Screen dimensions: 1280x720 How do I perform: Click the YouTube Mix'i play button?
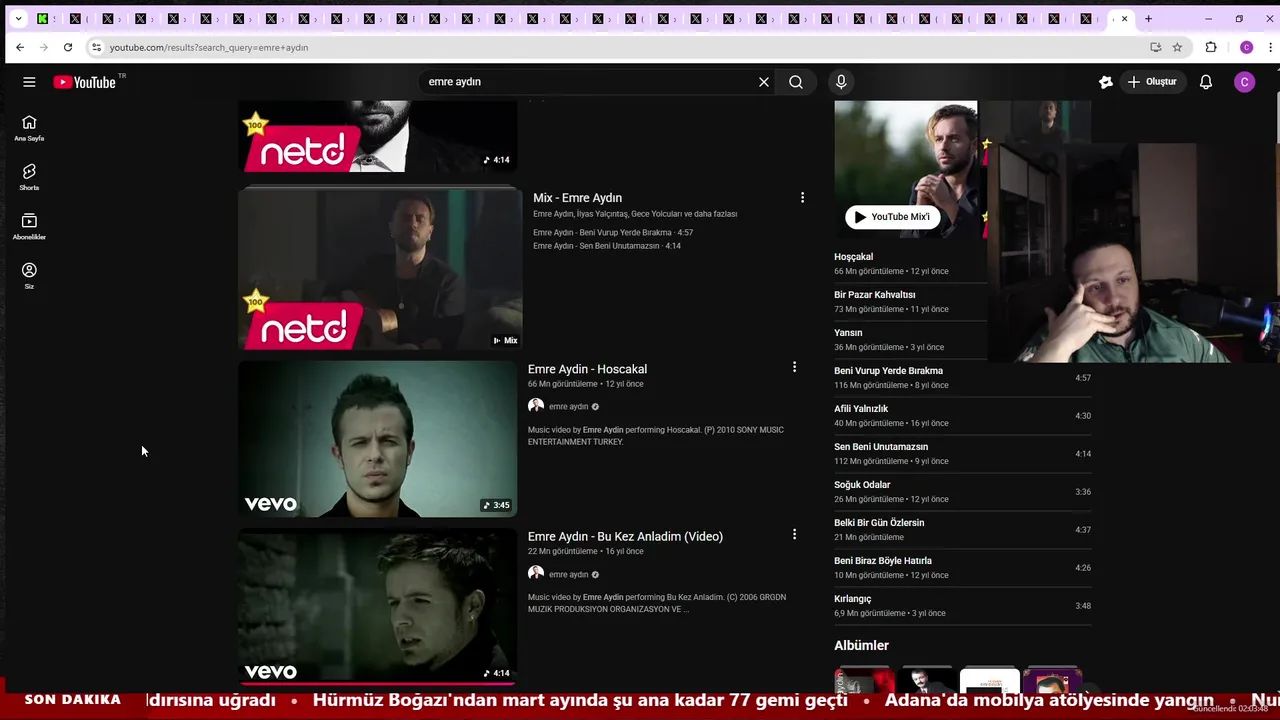[x=892, y=217]
